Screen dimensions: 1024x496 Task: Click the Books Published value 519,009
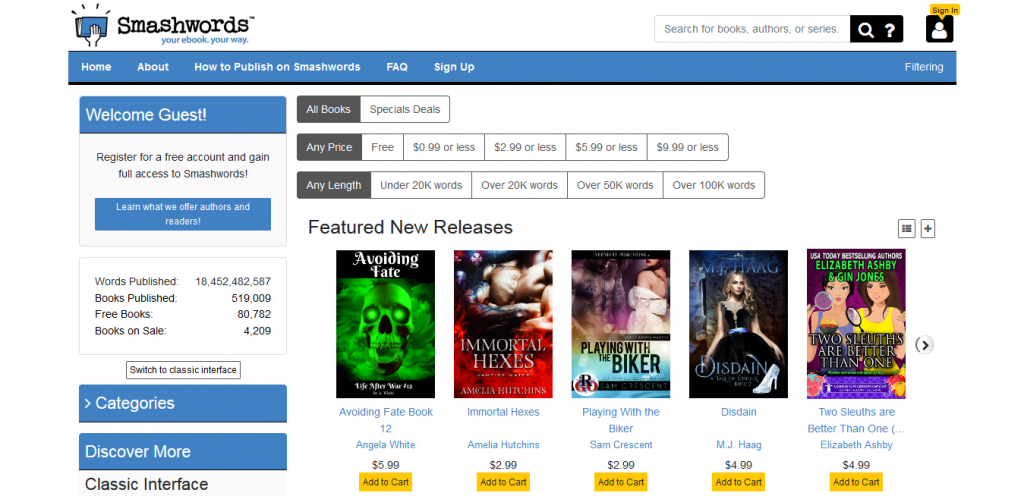pos(251,298)
